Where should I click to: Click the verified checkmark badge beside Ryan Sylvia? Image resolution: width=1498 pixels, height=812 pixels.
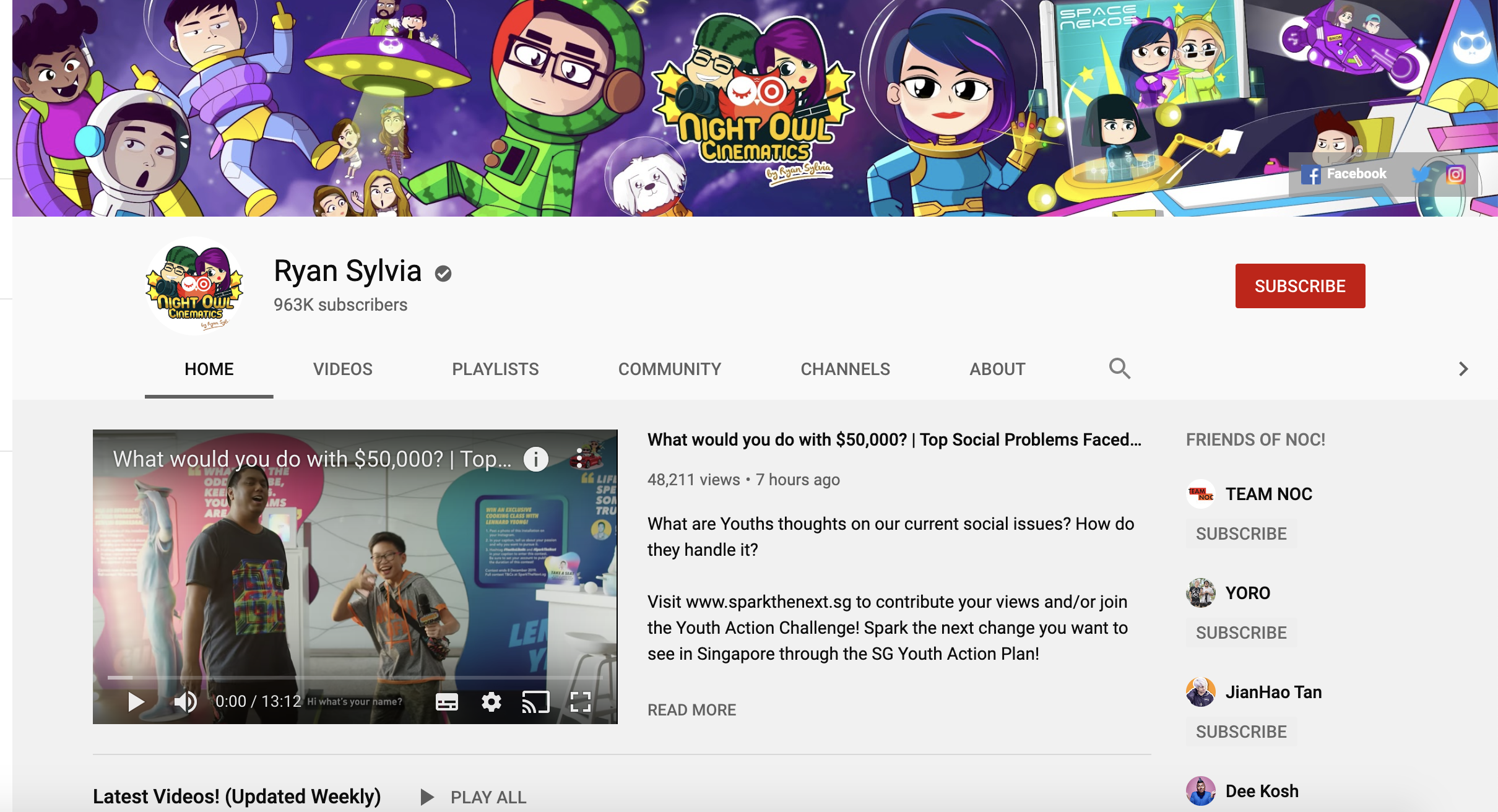(x=443, y=273)
